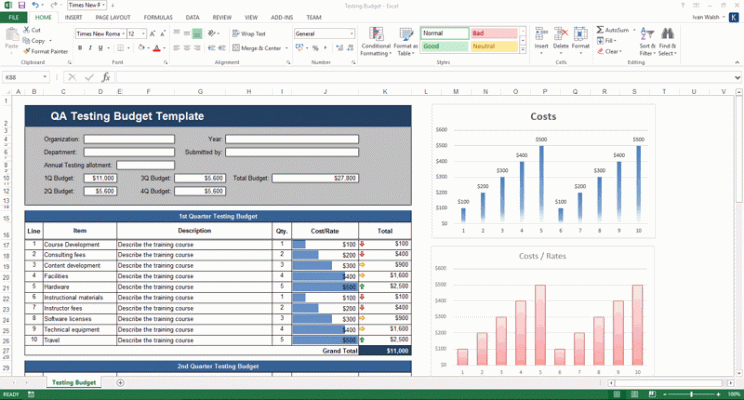Open Find & Select binoculars icon
The width and height of the screenshot is (744, 400).
tap(667, 34)
